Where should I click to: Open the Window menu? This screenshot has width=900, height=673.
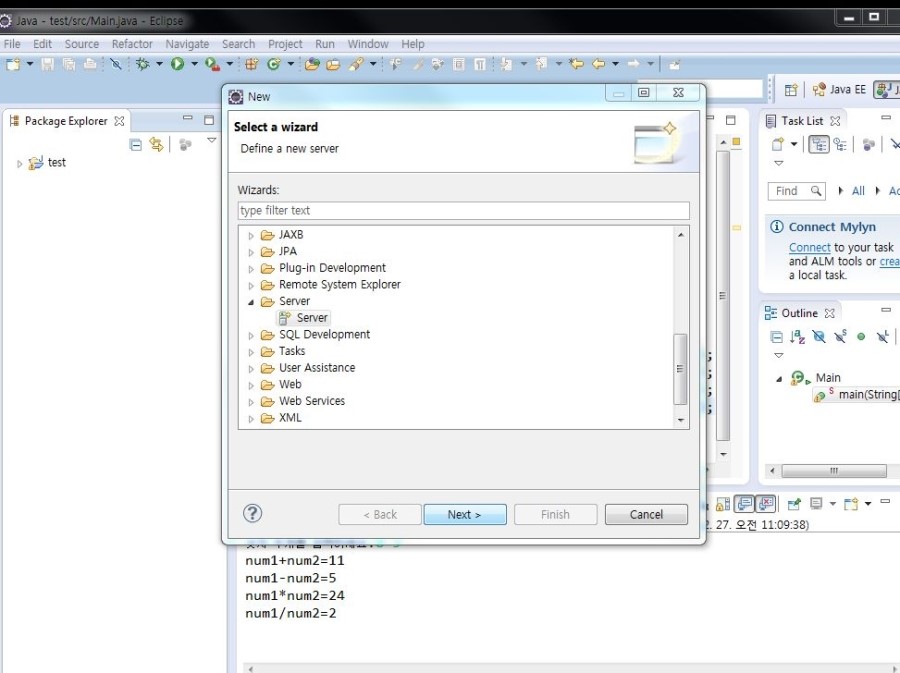coord(368,44)
